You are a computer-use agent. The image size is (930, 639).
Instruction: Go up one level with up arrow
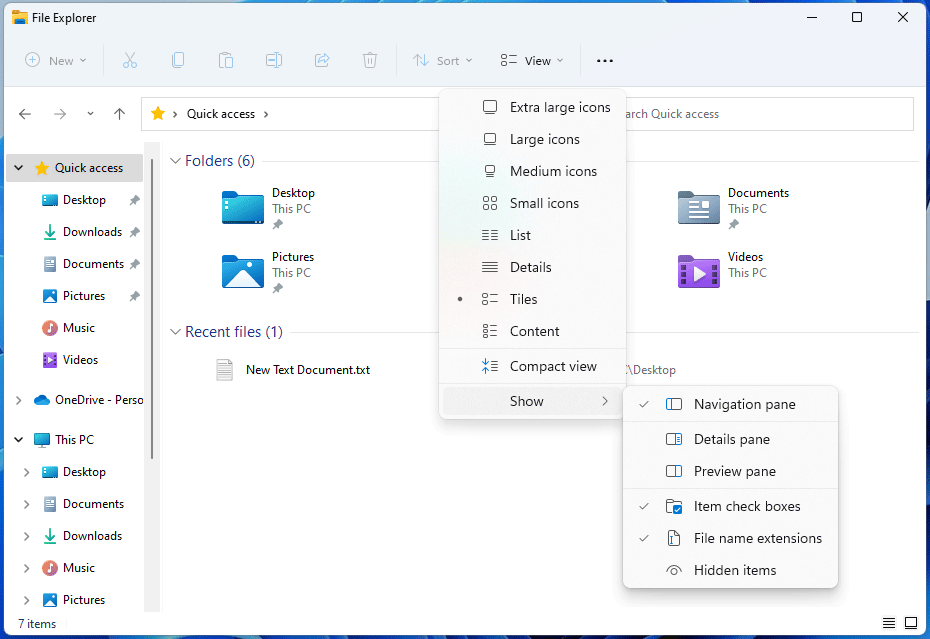tap(119, 114)
